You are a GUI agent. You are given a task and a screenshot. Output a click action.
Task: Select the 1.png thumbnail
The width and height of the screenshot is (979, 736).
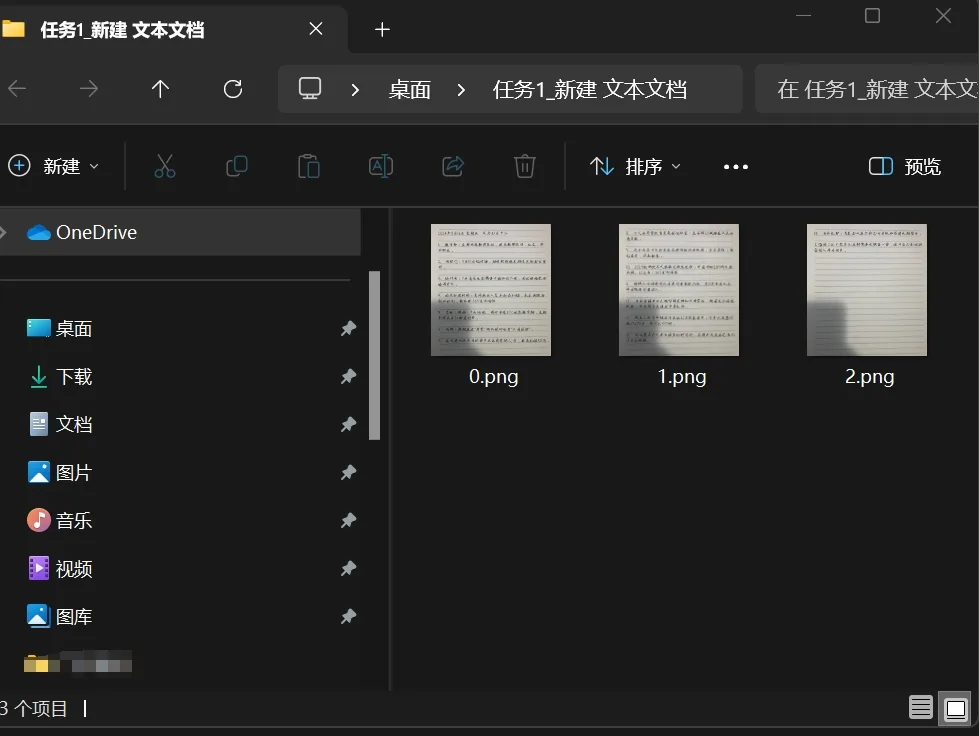[x=679, y=290]
